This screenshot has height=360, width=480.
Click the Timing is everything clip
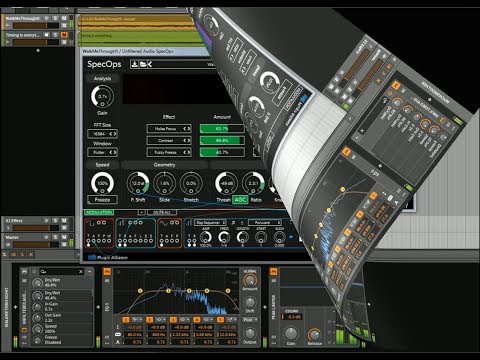pos(140,38)
